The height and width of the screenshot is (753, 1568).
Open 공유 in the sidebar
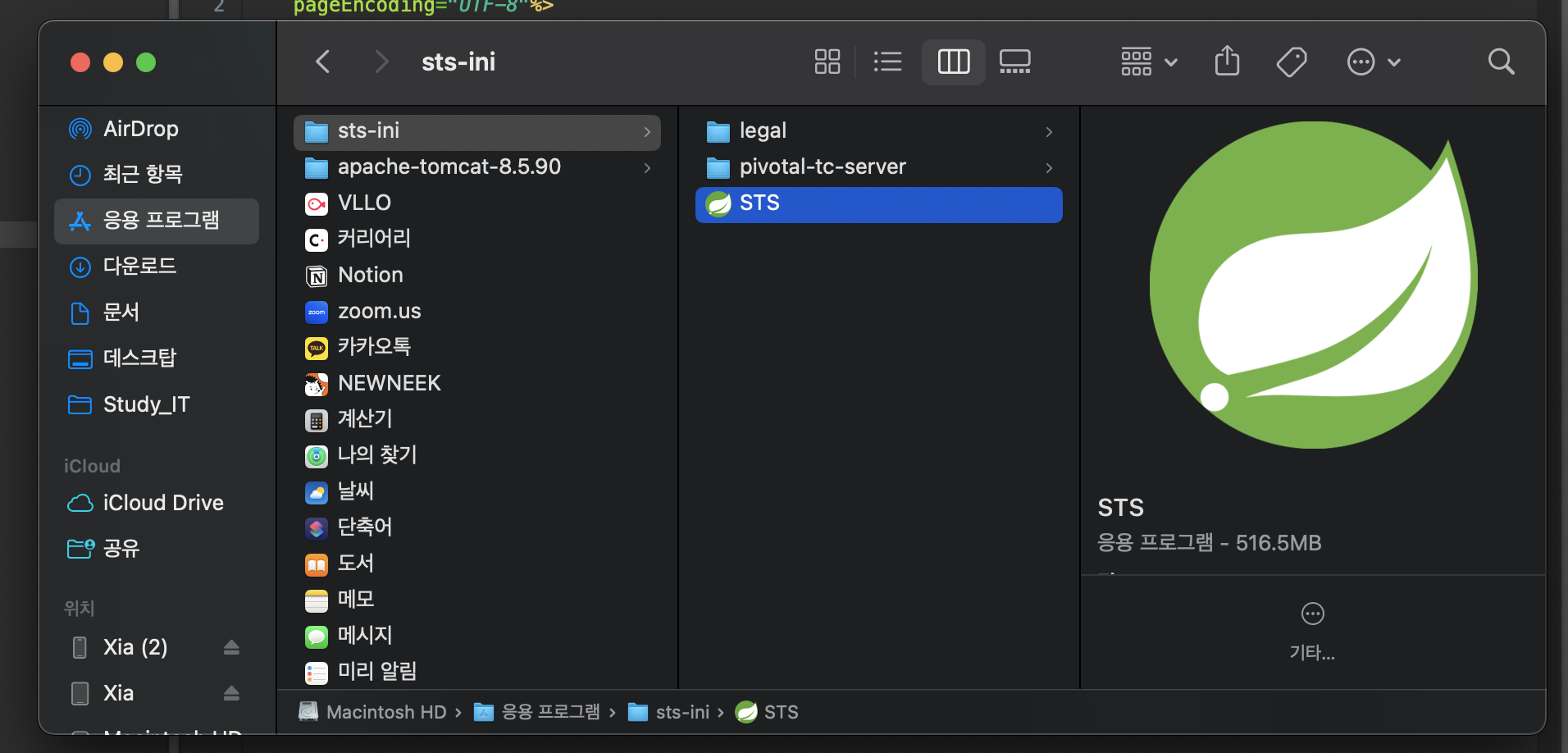pyautogui.click(x=157, y=549)
